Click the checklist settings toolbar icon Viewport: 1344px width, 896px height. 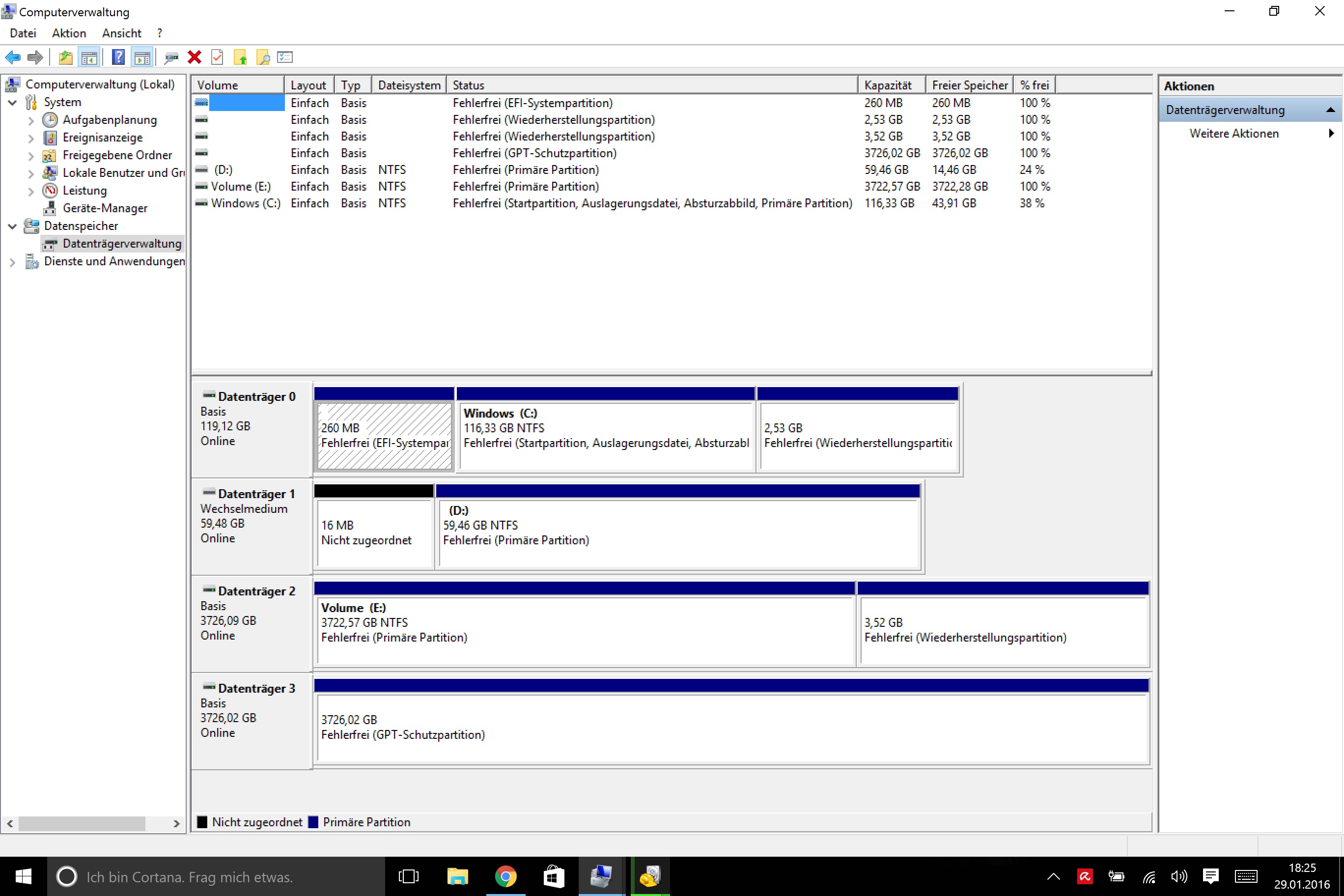point(284,57)
